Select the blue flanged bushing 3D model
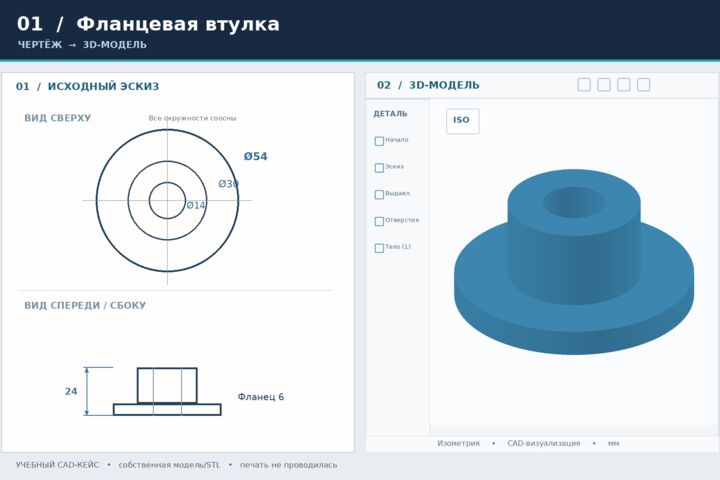The width and height of the screenshot is (720, 480). 574,262
